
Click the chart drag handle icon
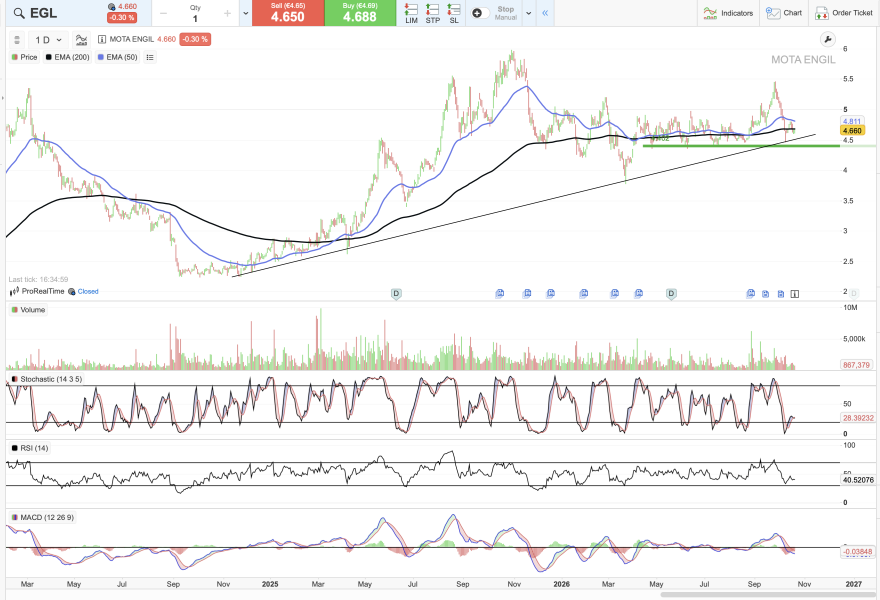coord(17,40)
